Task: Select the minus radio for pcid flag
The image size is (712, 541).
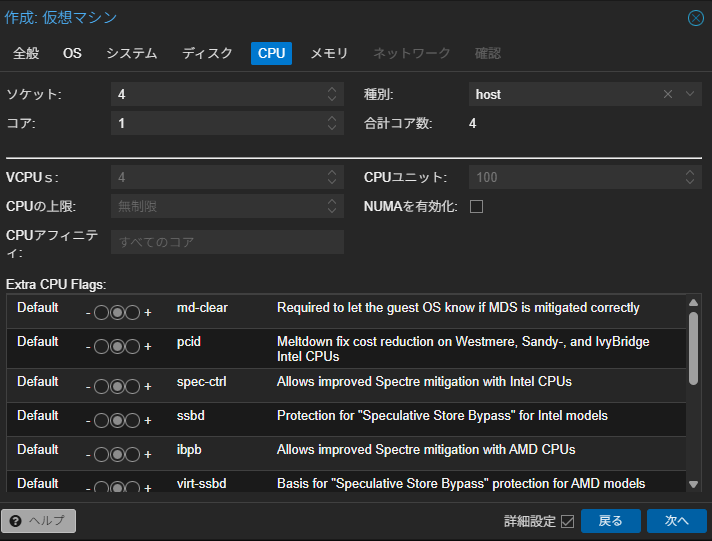Action: (101, 347)
